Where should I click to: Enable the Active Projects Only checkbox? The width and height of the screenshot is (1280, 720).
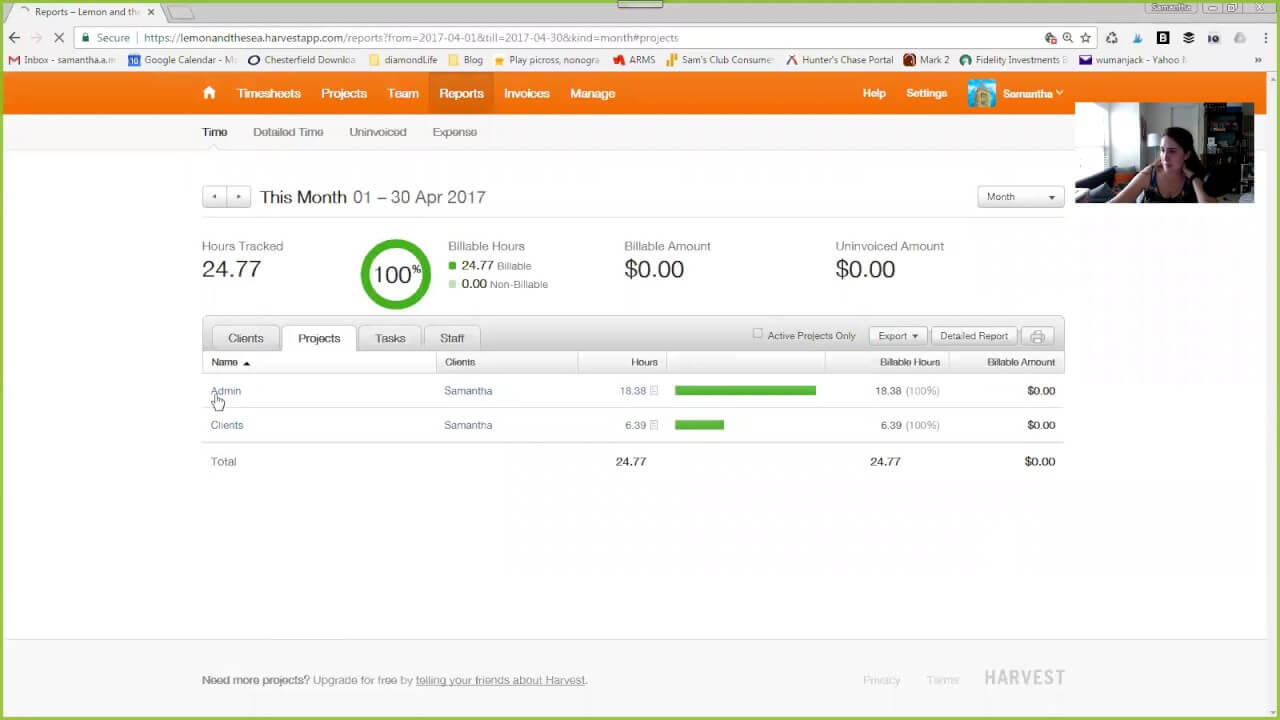[758, 334]
